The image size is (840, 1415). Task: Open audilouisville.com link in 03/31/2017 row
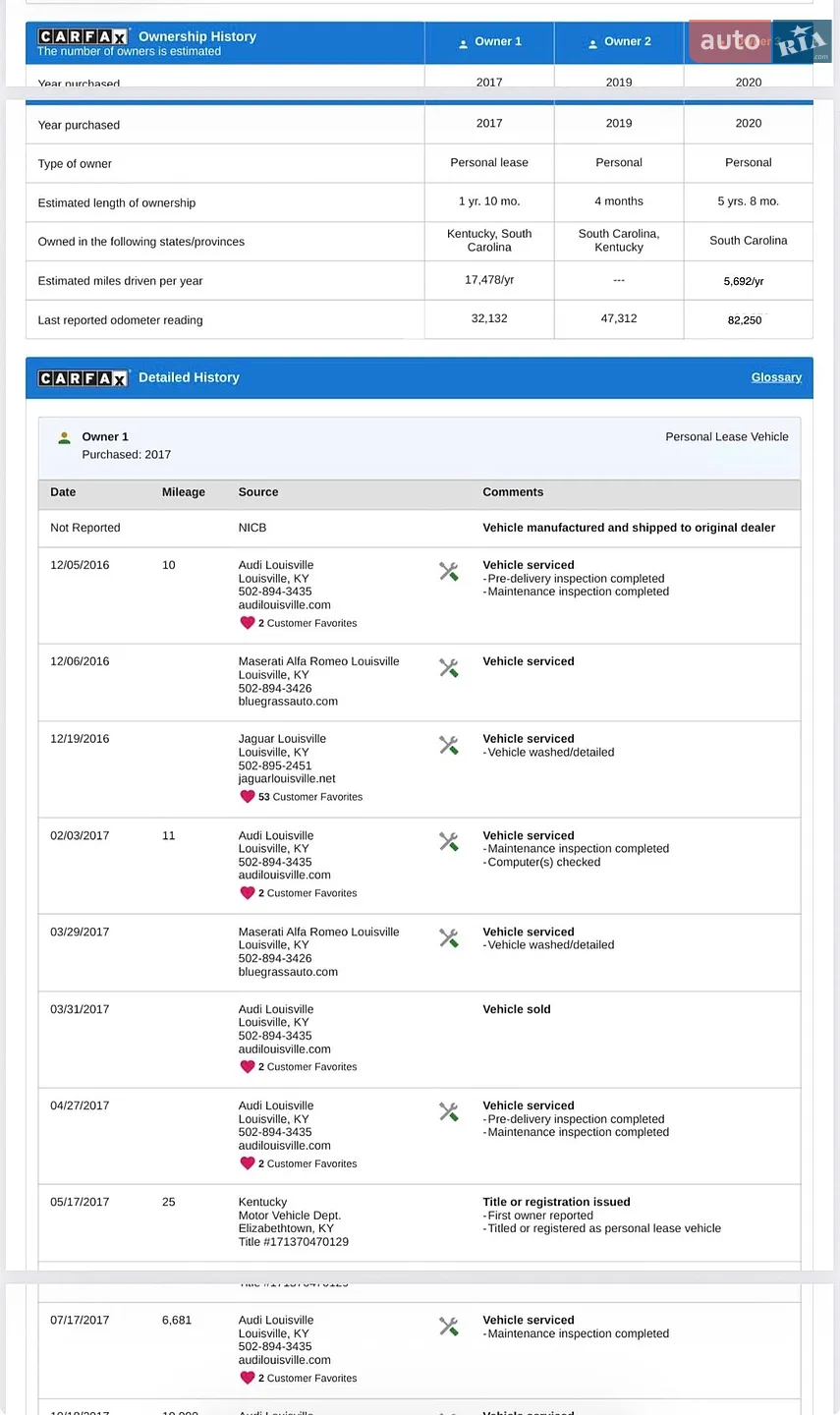pyautogui.click(x=285, y=1049)
